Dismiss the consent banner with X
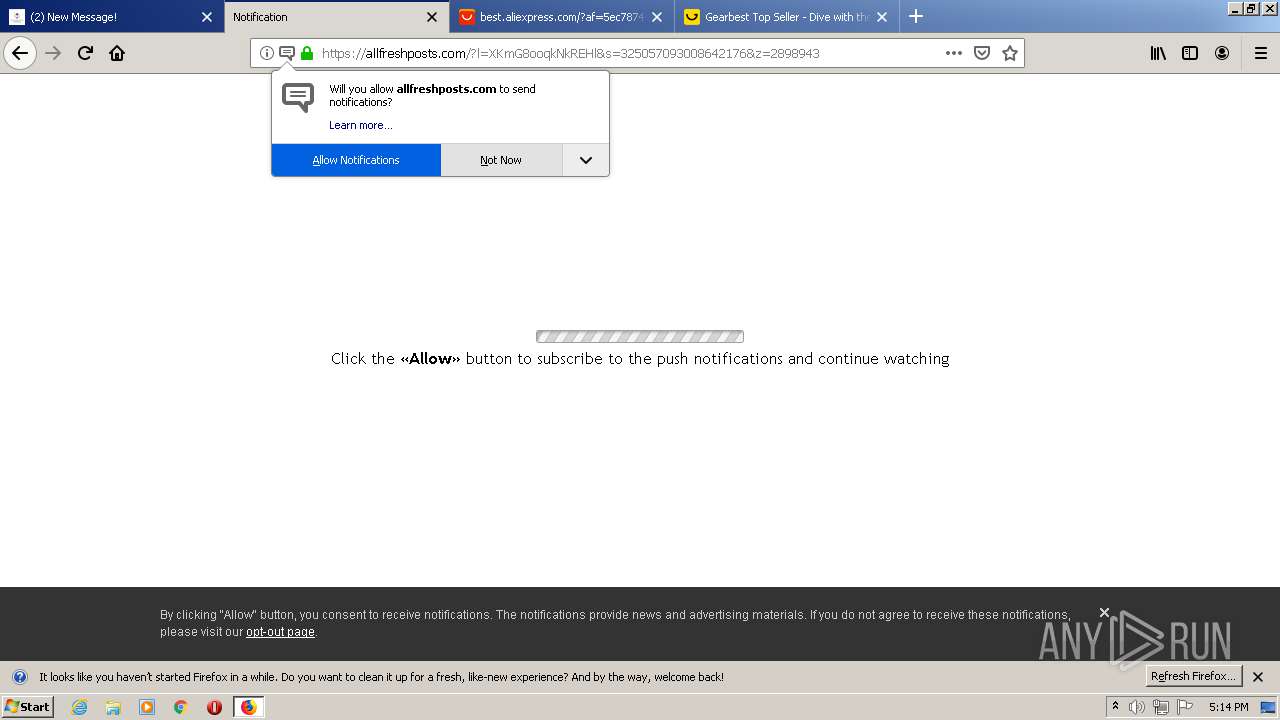The width and height of the screenshot is (1280, 720). point(1104,612)
